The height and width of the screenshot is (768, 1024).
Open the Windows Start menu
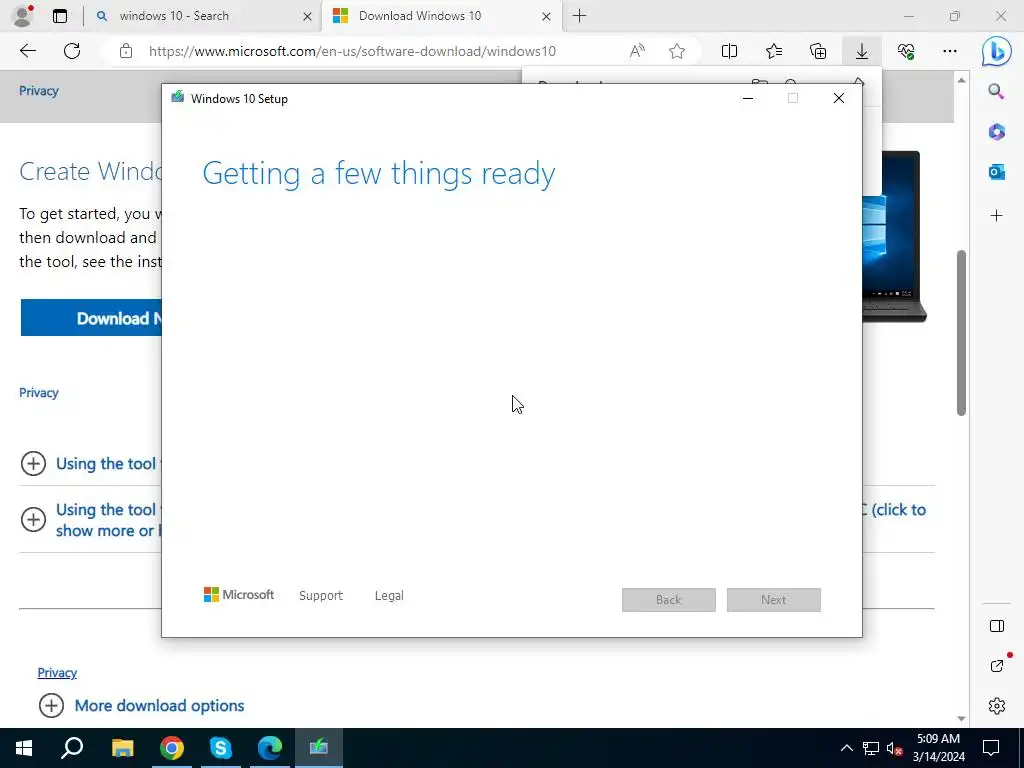[x=24, y=748]
